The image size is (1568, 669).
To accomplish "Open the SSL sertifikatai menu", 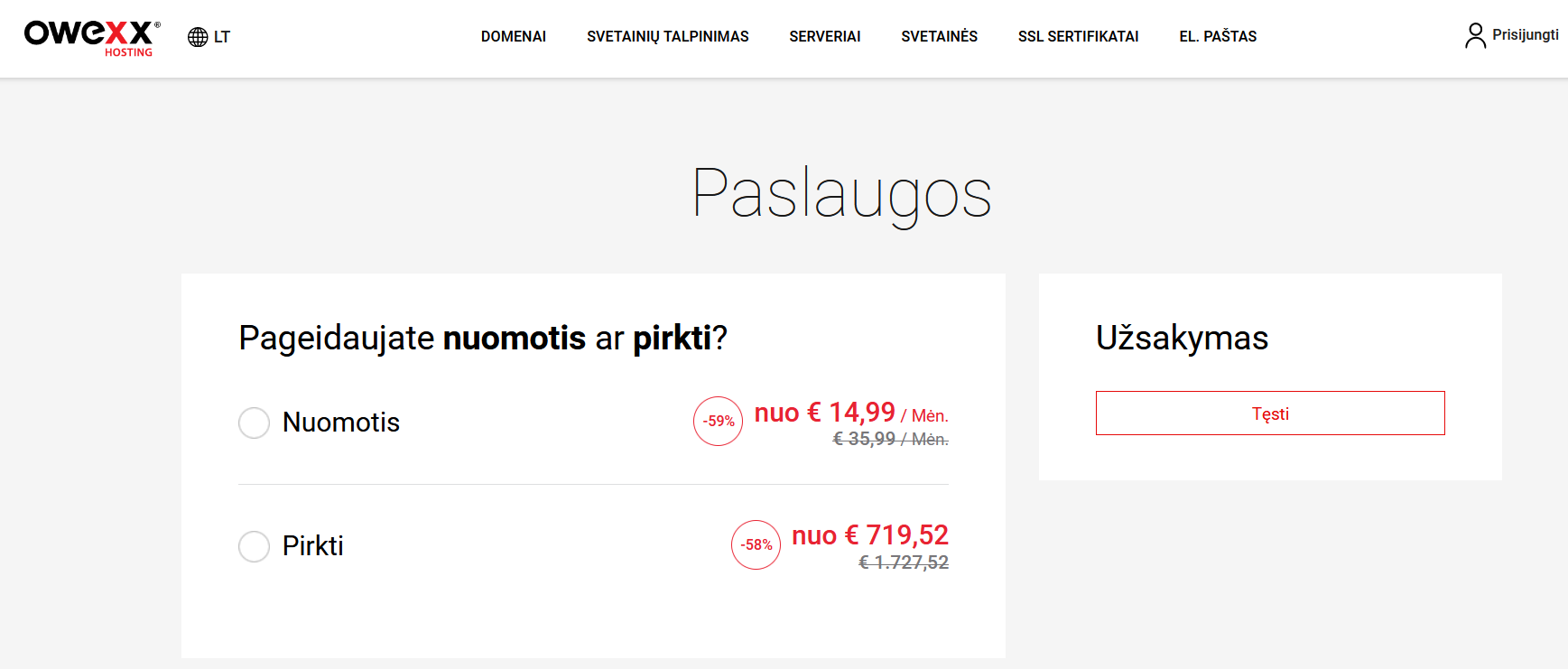I will pos(1079,36).
